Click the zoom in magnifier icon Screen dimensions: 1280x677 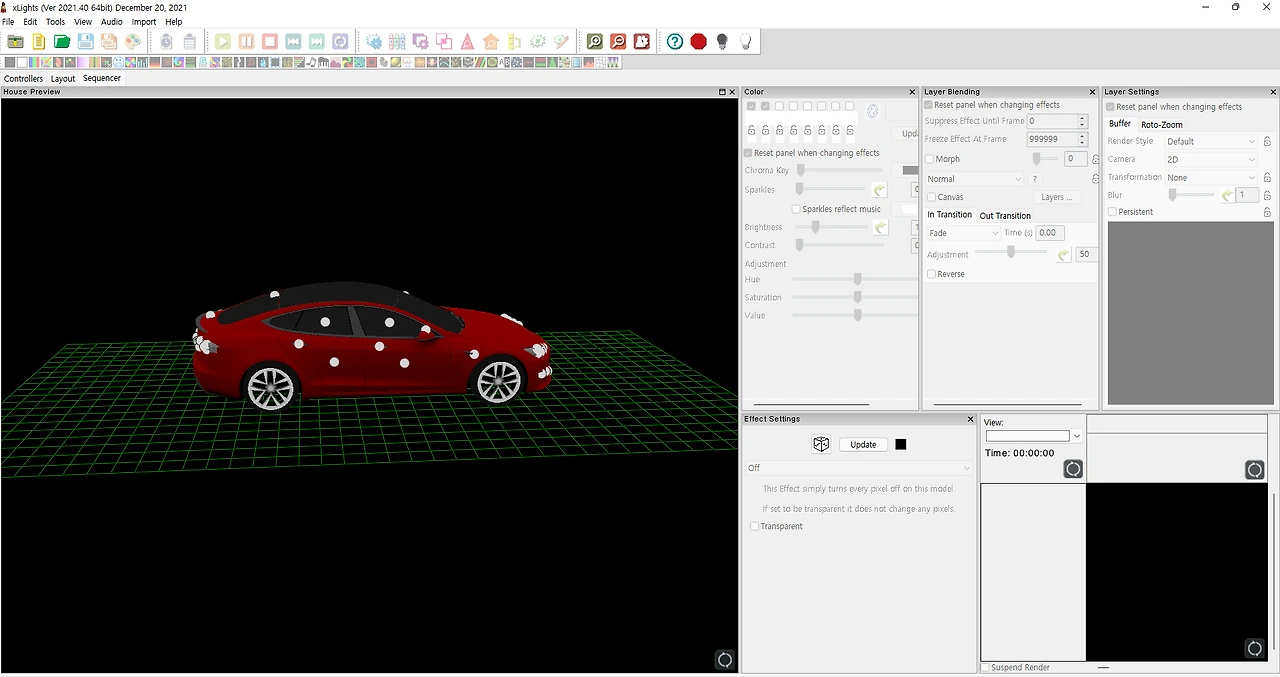click(x=595, y=41)
